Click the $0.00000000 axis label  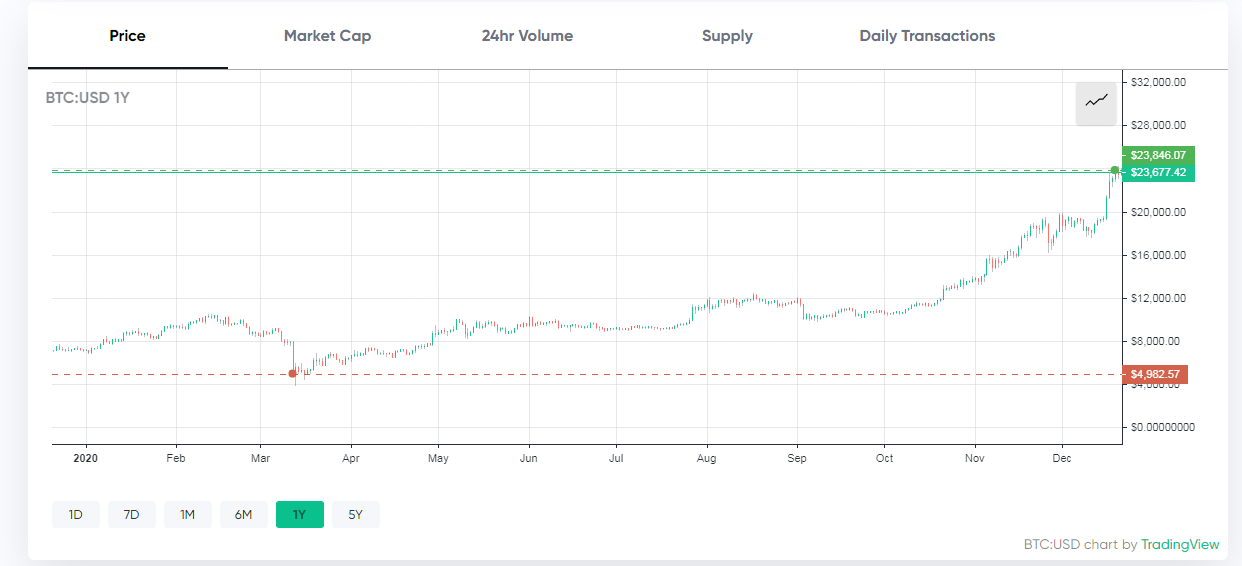click(x=1162, y=427)
